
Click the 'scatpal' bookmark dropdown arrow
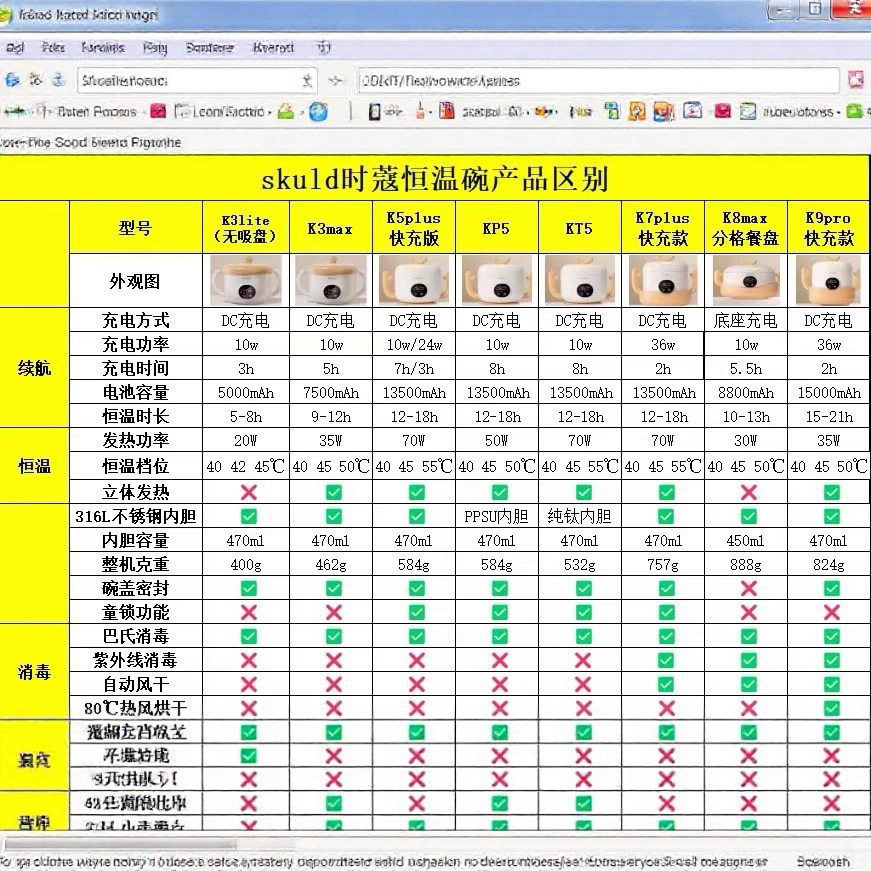point(527,112)
